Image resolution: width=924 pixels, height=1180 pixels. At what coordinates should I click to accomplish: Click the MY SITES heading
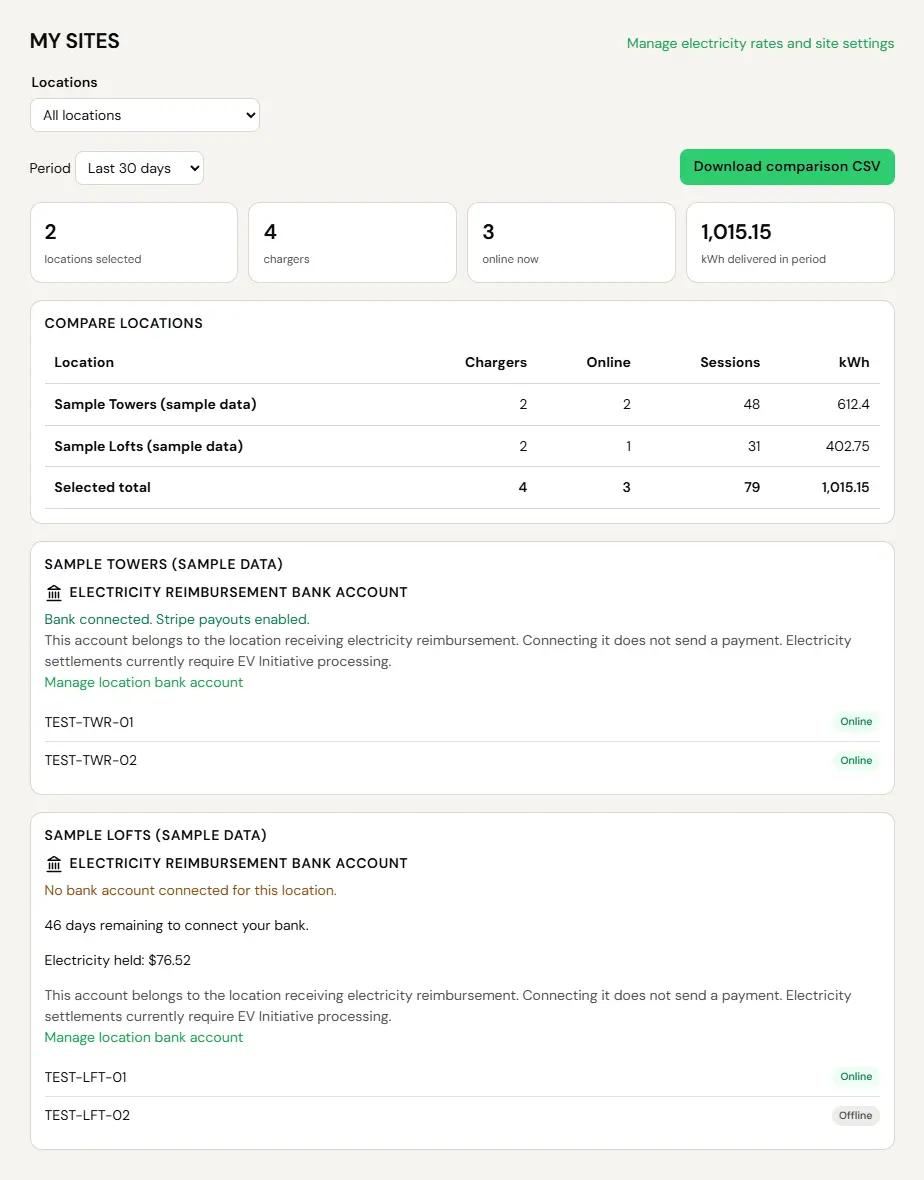tap(74, 41)
